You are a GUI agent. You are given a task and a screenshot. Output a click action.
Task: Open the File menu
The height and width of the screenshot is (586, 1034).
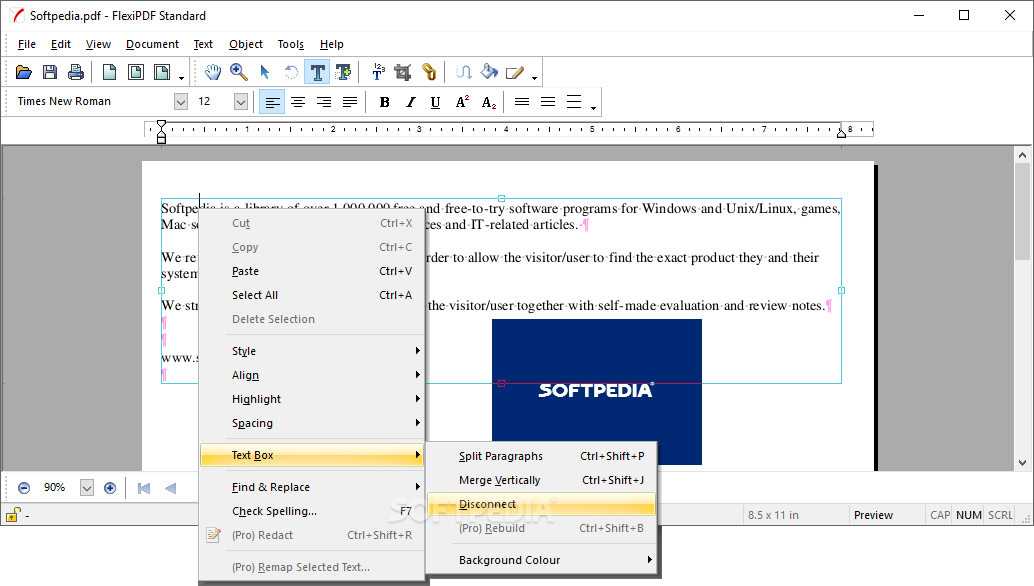click(x=27, y=44)
